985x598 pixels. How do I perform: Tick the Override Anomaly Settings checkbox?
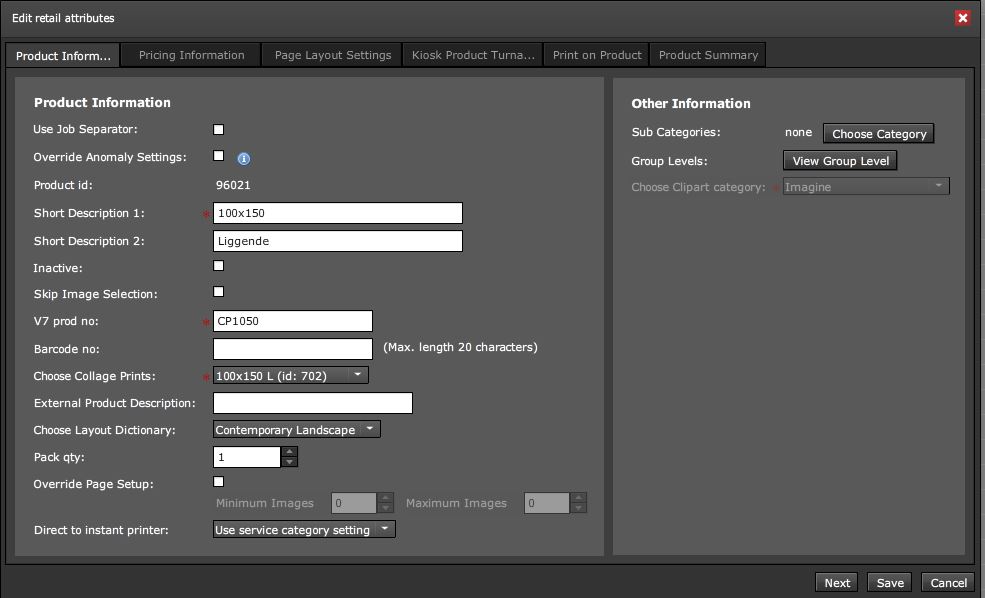pos(219,156)
